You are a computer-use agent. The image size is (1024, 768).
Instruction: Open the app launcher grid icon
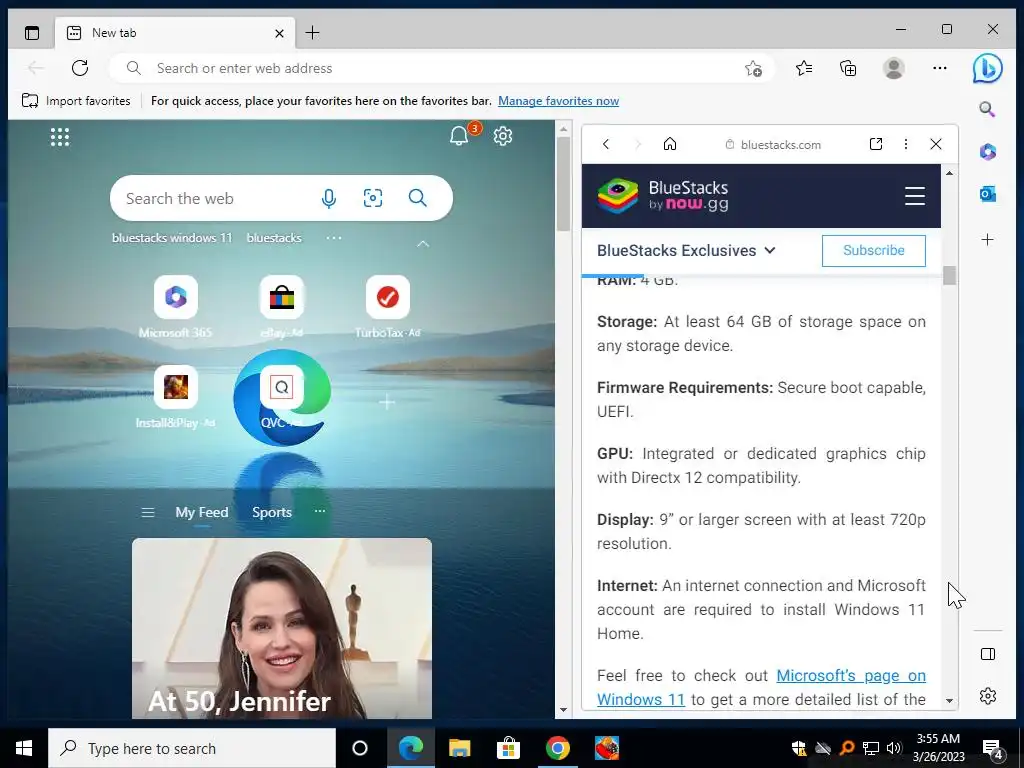[59, 136]
